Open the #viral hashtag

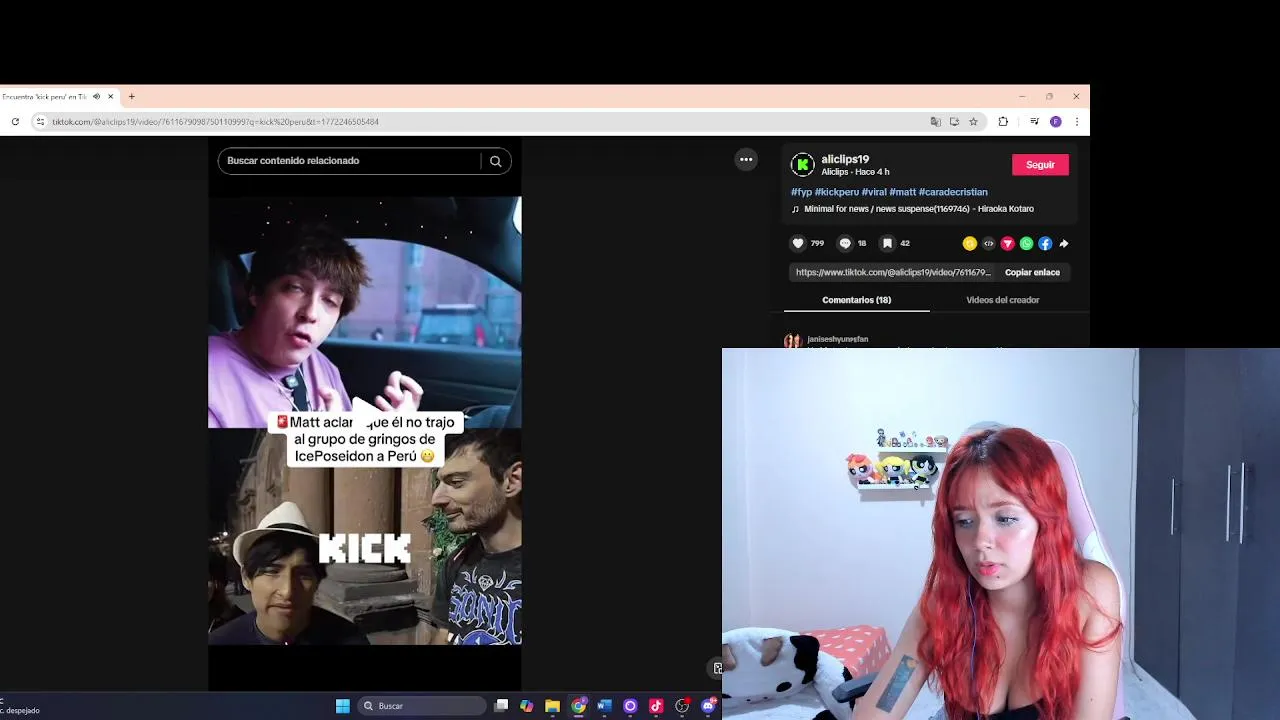874,192
